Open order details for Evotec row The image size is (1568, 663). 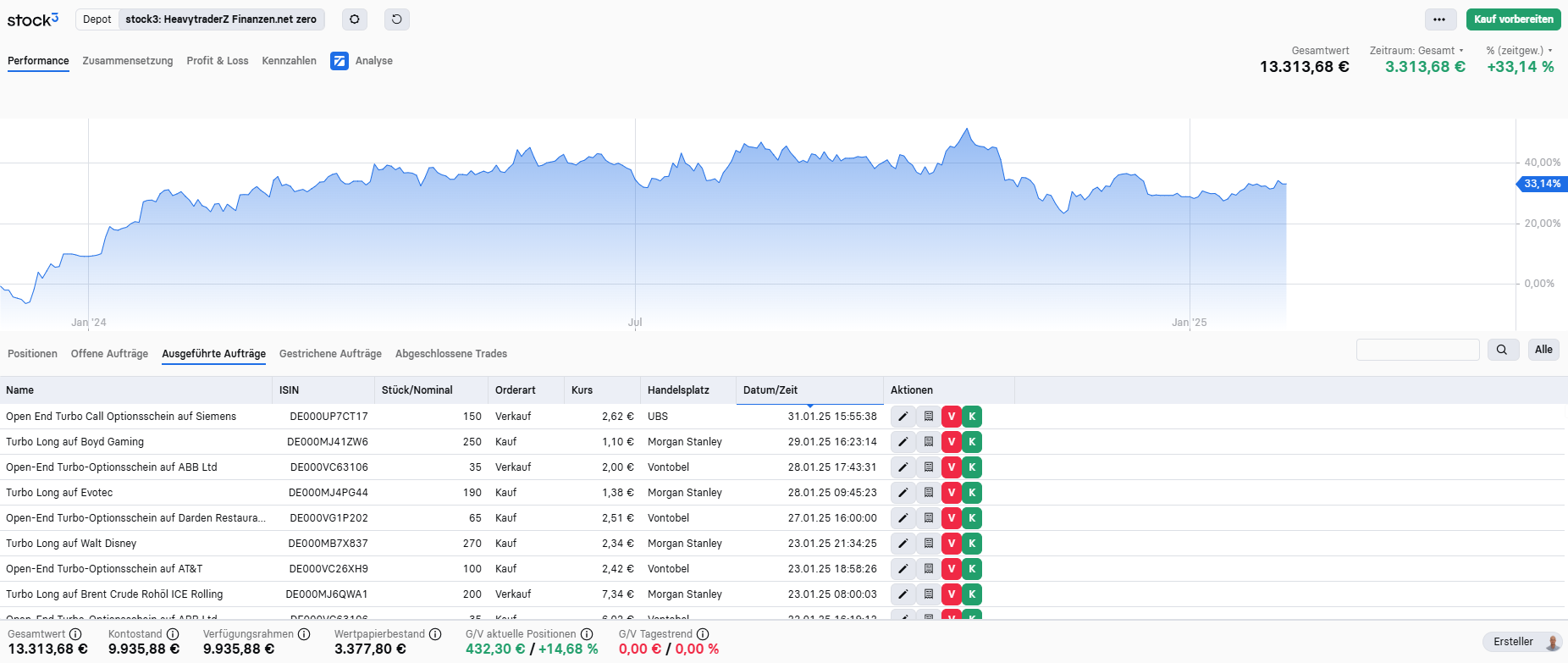coord(928,493)
